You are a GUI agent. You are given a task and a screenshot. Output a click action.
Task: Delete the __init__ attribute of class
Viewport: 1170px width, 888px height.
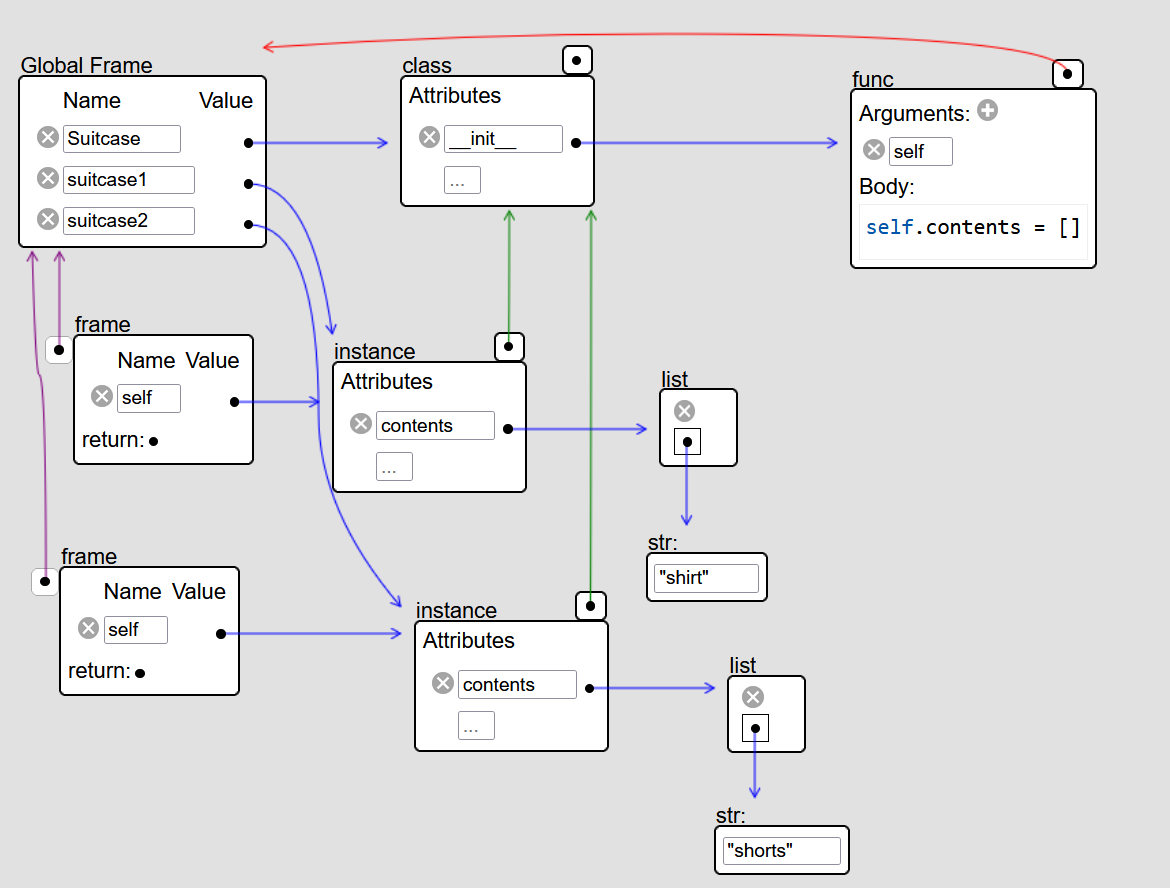coord(429,138)
